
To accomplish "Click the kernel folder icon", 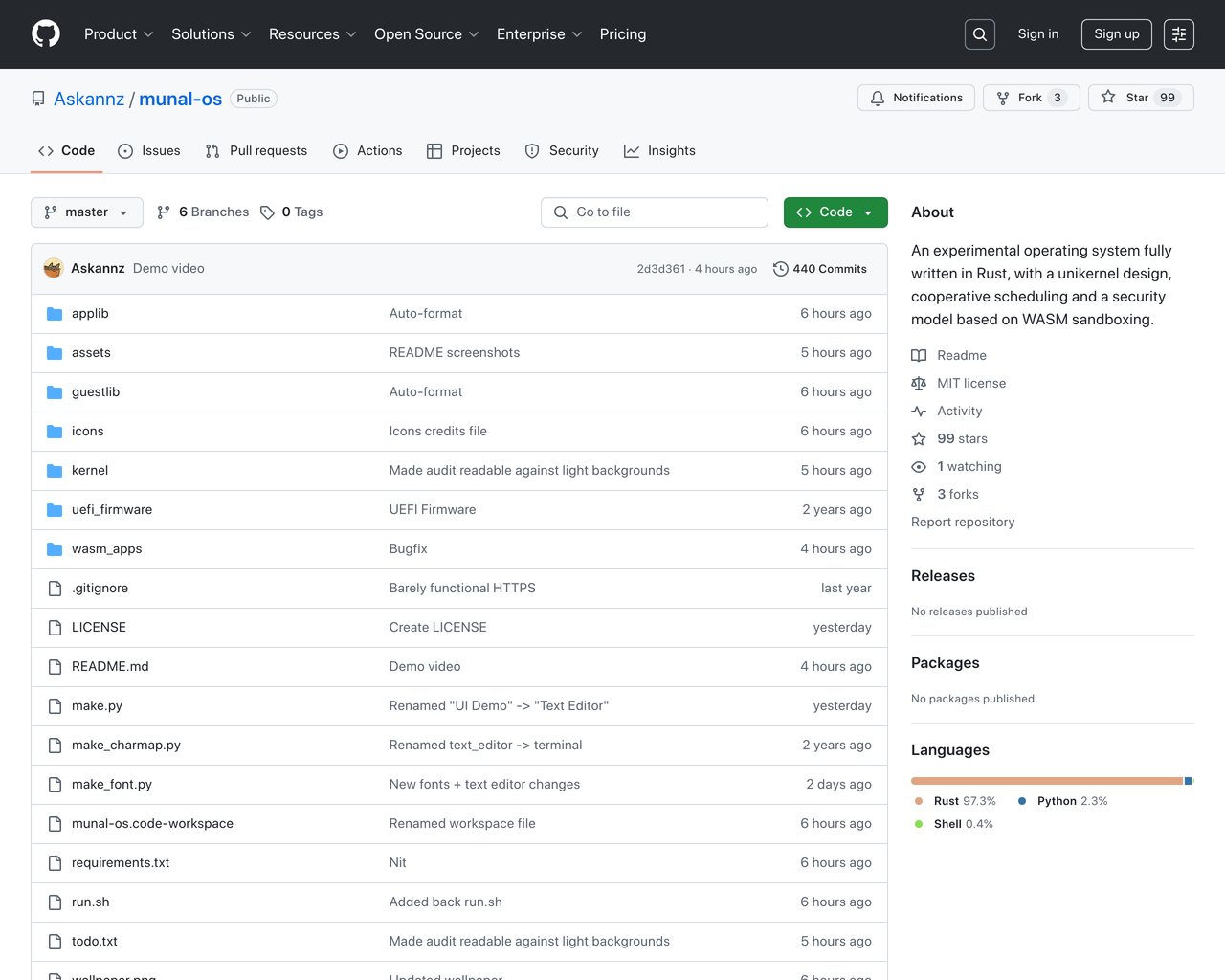I will pos(55,471).
